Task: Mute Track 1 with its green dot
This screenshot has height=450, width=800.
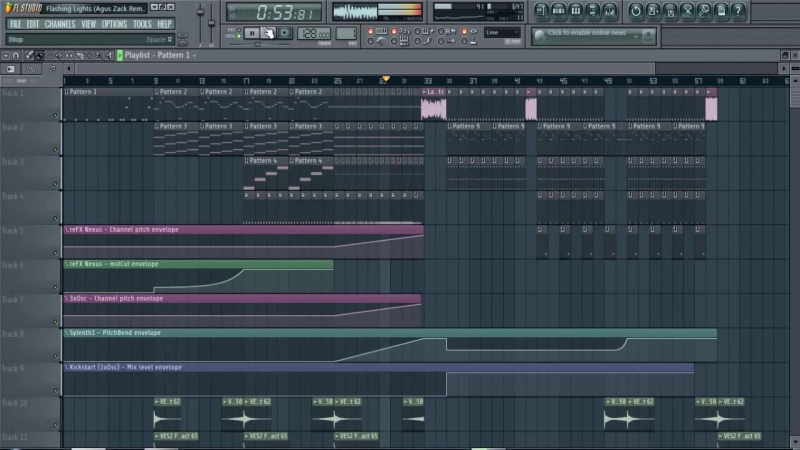Action: click(x=56, y=115)
